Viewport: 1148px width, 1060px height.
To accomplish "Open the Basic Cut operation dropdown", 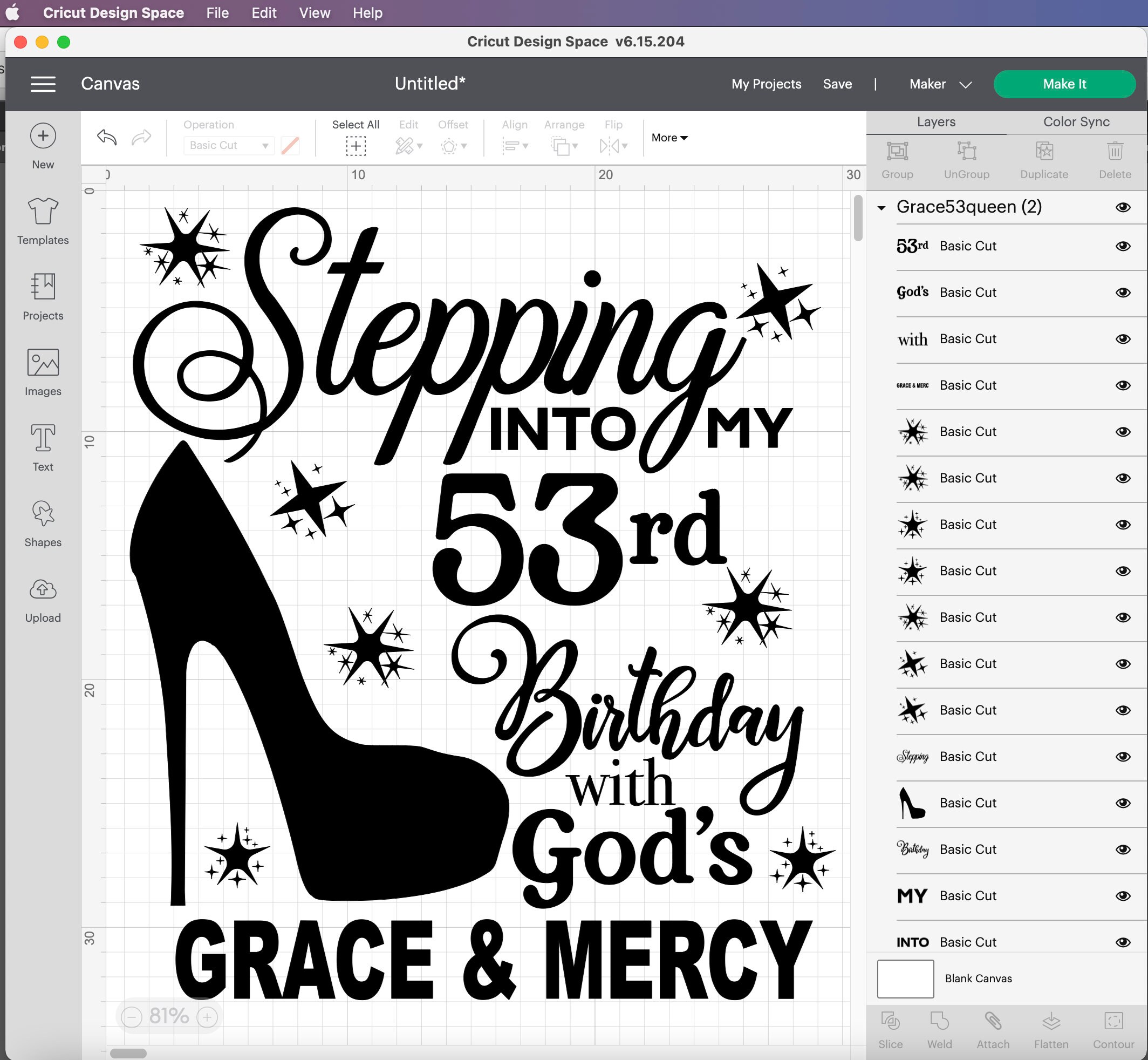I will click(228, 145).
